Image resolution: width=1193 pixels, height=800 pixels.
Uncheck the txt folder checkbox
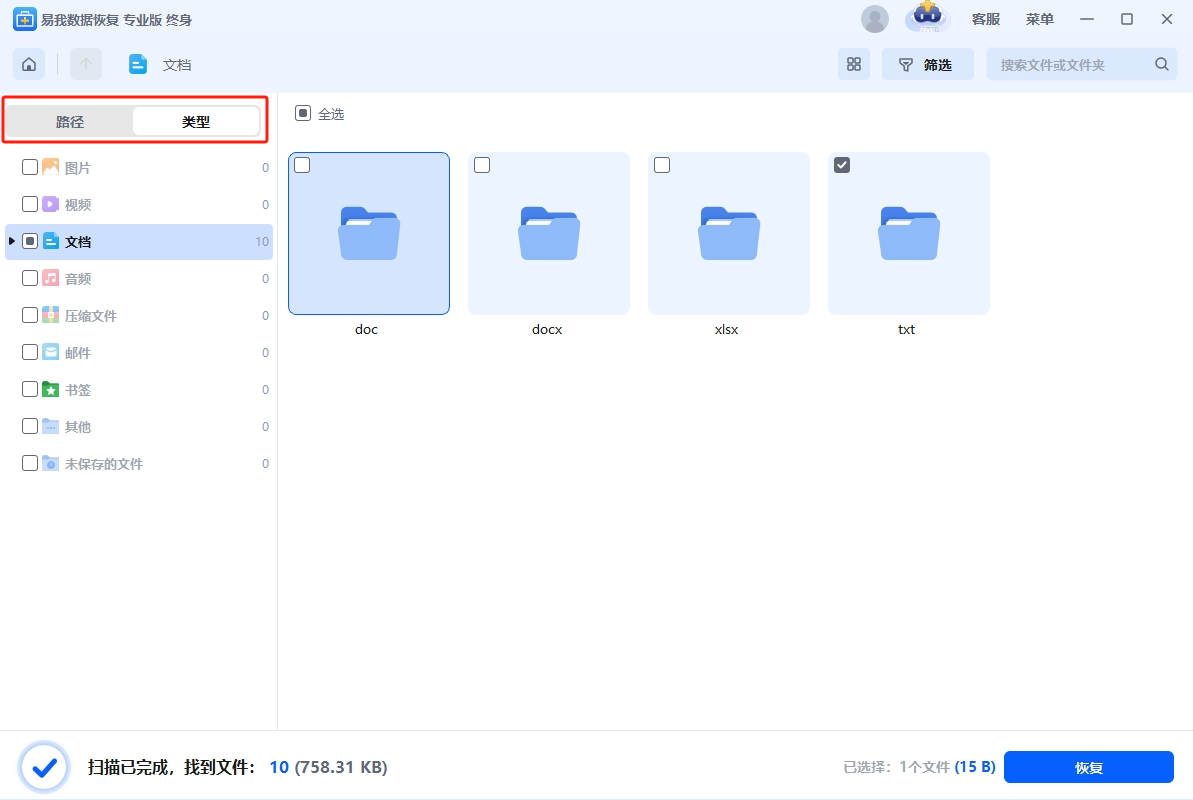(842, 165)
